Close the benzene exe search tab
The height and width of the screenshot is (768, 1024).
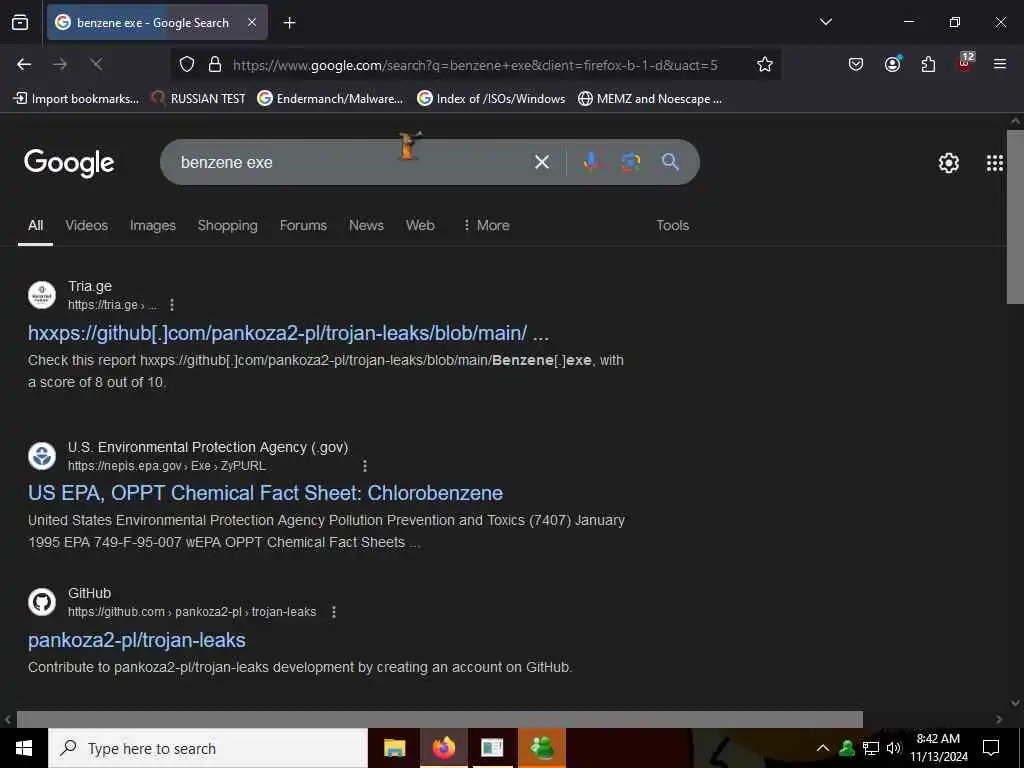(x=252, y=23)
